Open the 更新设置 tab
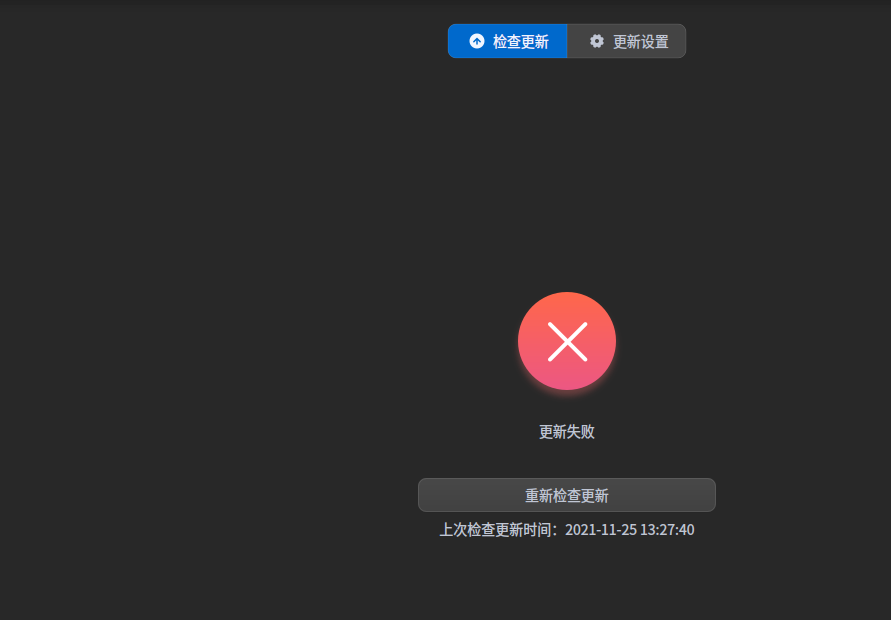The image size is (891, 620). (x=626, y=41)
